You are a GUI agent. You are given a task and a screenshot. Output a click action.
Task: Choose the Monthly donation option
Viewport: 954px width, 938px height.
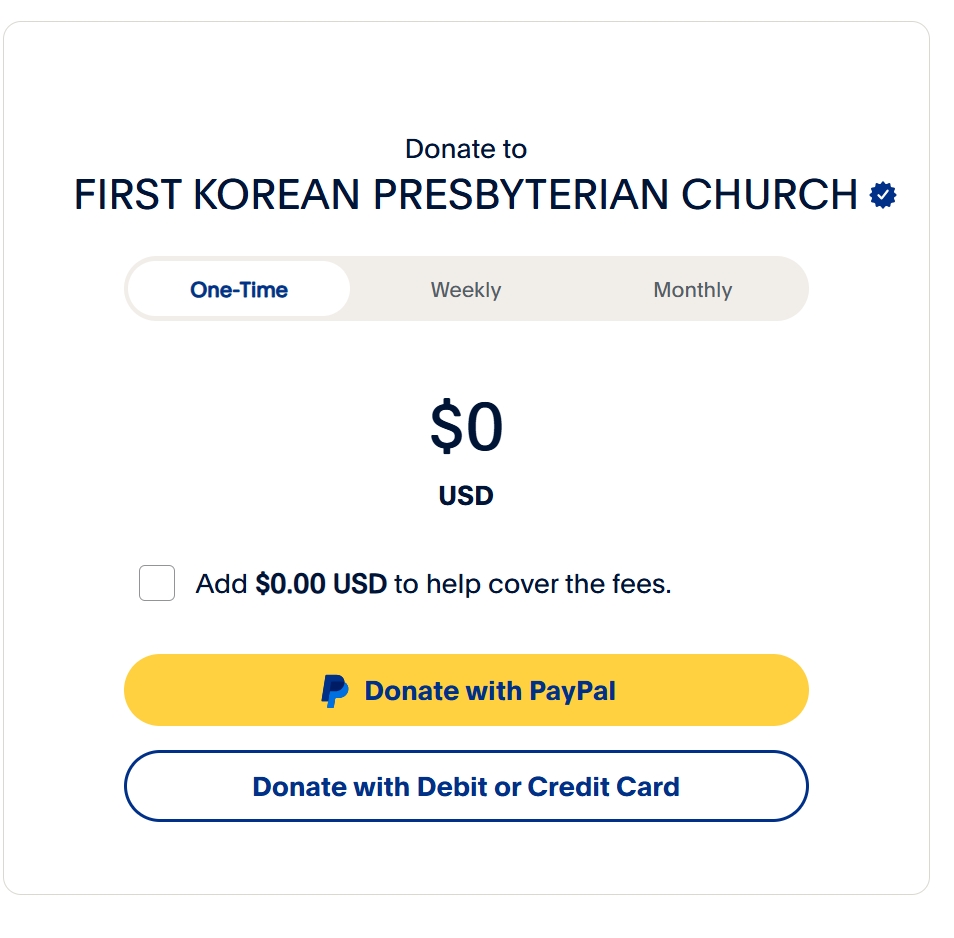pyautogui.click(x=692, y=290)
